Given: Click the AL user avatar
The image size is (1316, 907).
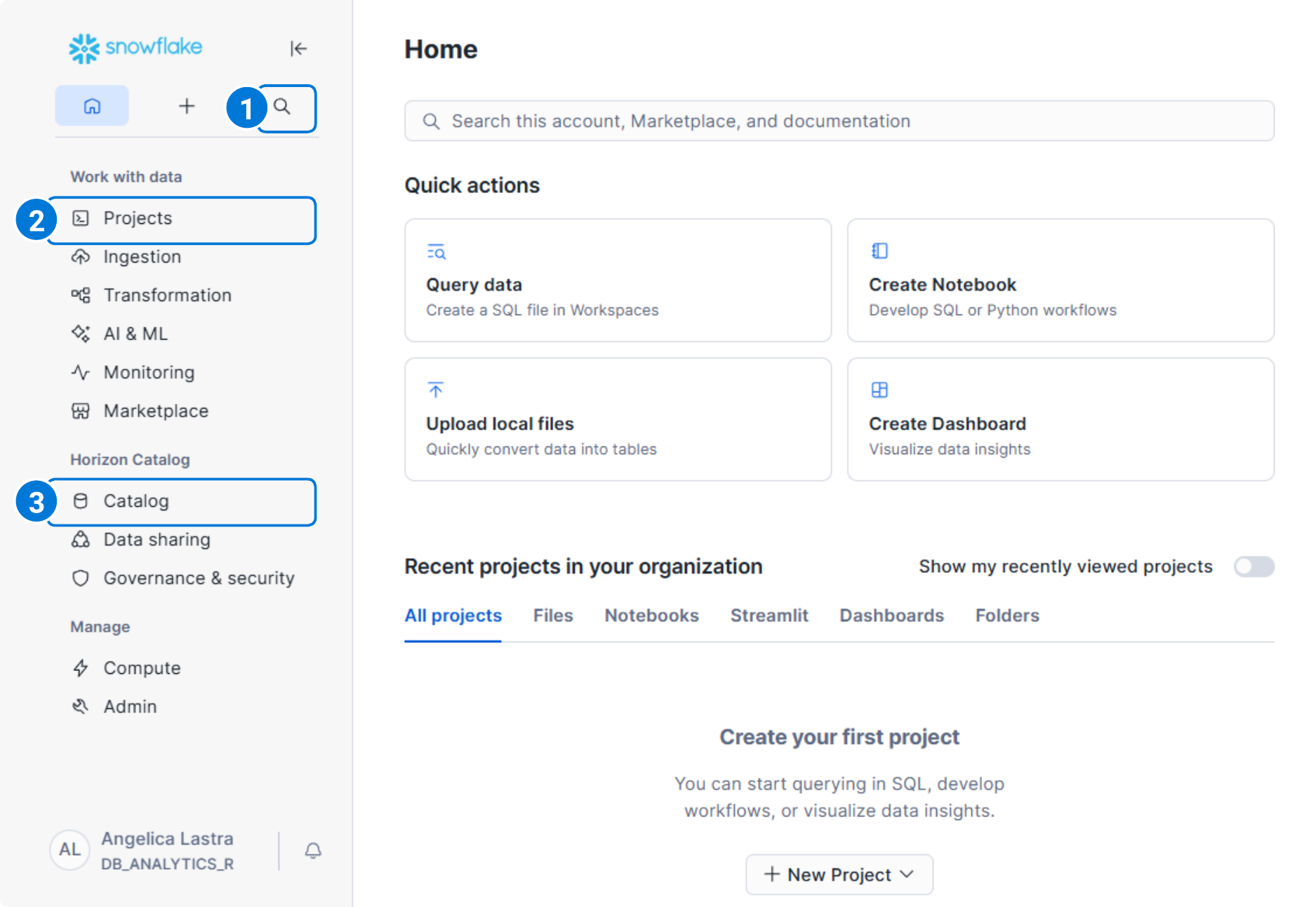Looking at the screenshot, I should (69, 849).
